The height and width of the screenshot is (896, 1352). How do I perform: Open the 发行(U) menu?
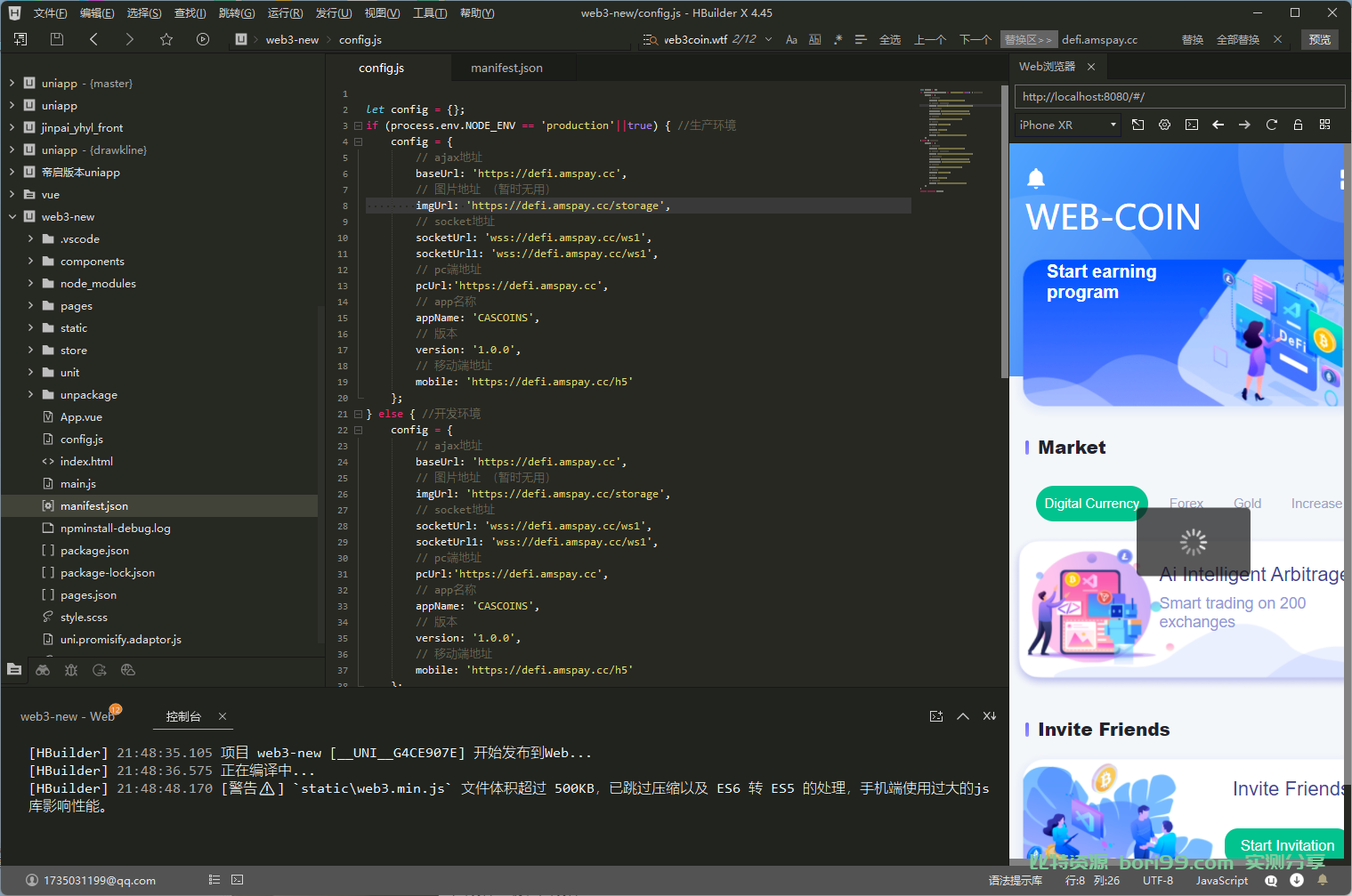coord(334,12)
